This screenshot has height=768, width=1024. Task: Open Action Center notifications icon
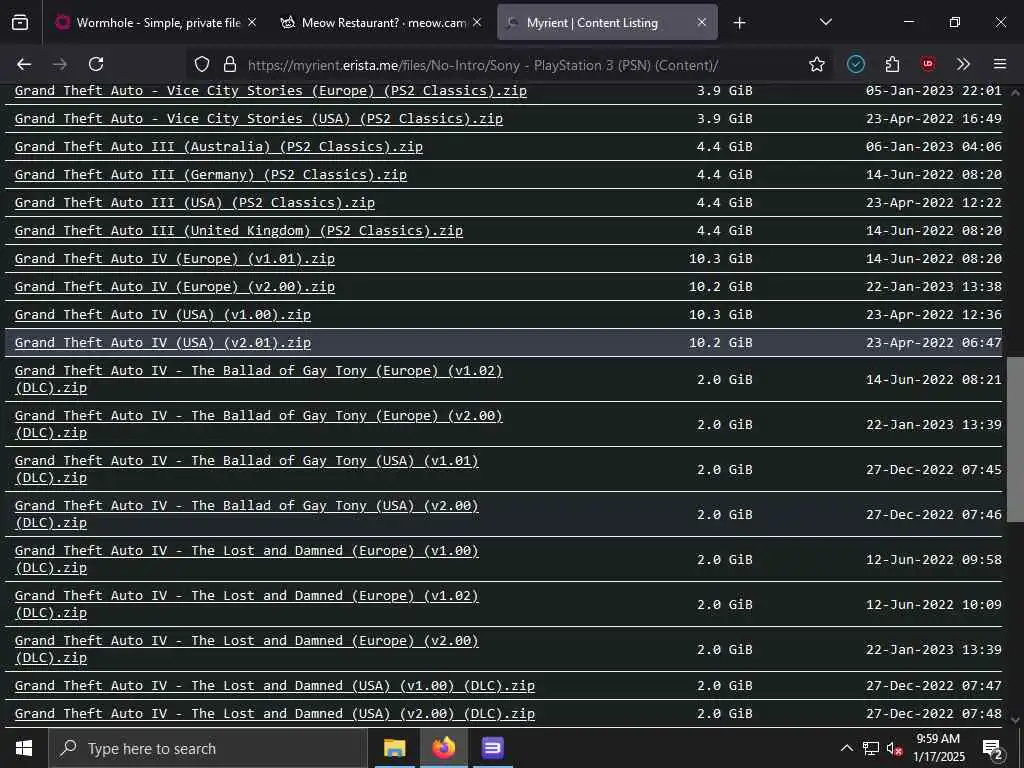(x=993, y=749)
